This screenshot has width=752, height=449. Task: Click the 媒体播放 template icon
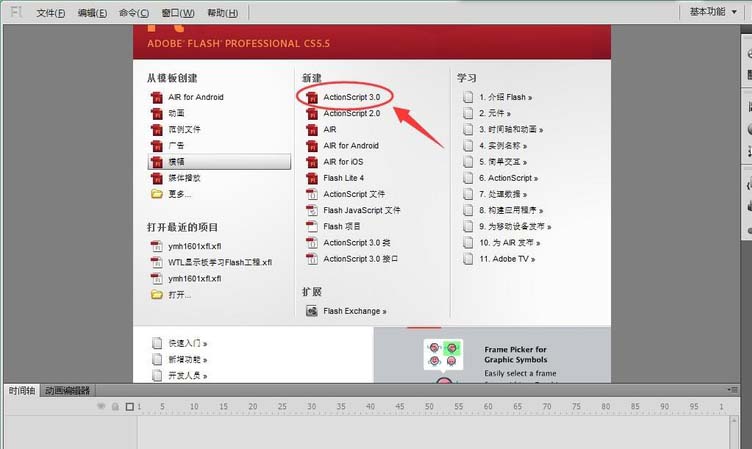(x=157, y=178)
